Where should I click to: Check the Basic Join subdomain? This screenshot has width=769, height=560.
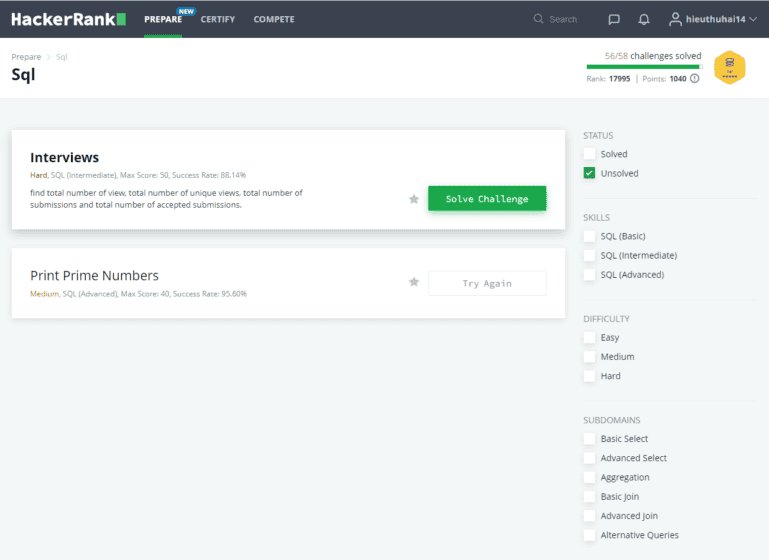[590, 496]
